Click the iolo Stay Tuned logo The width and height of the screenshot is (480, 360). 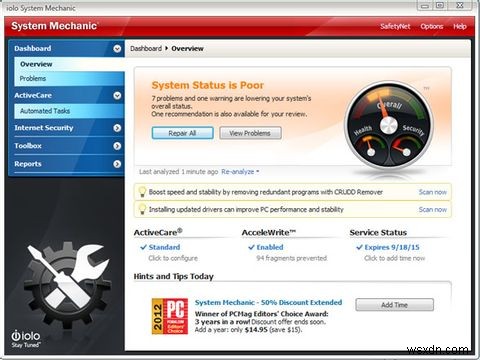(26, 339)
